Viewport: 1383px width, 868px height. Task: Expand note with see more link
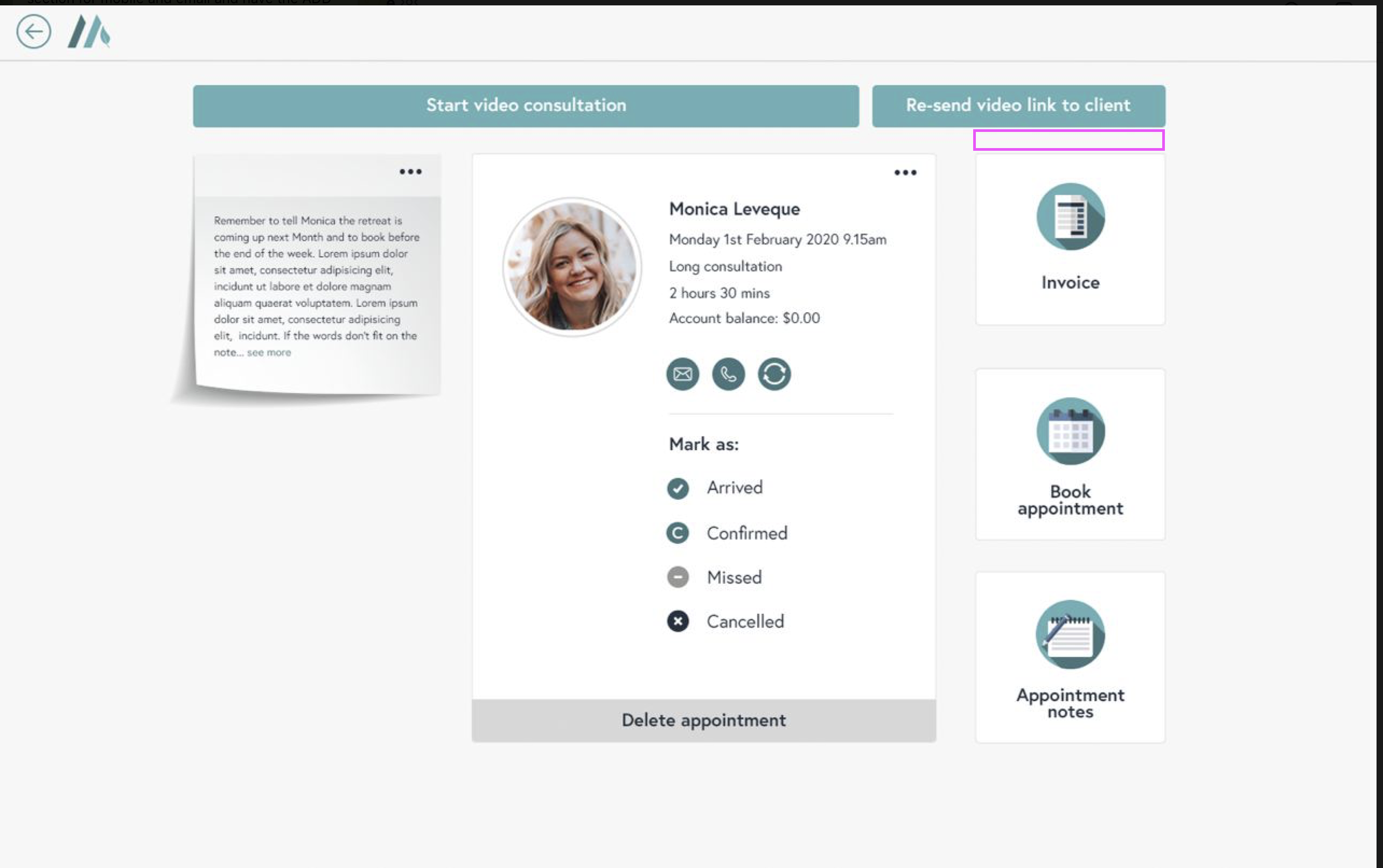point(269,353)
